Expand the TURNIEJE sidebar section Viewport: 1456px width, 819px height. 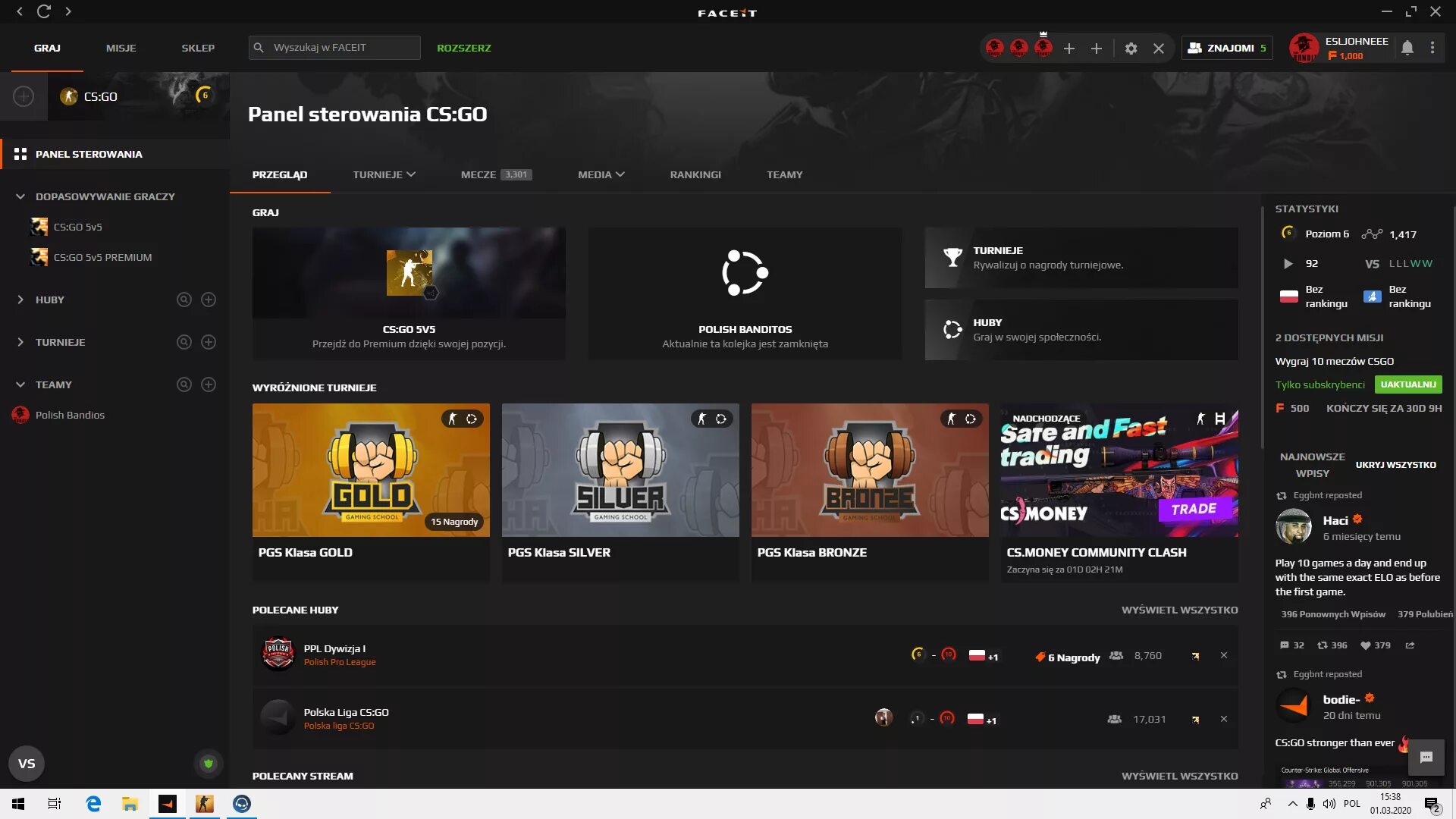point(20,342)
